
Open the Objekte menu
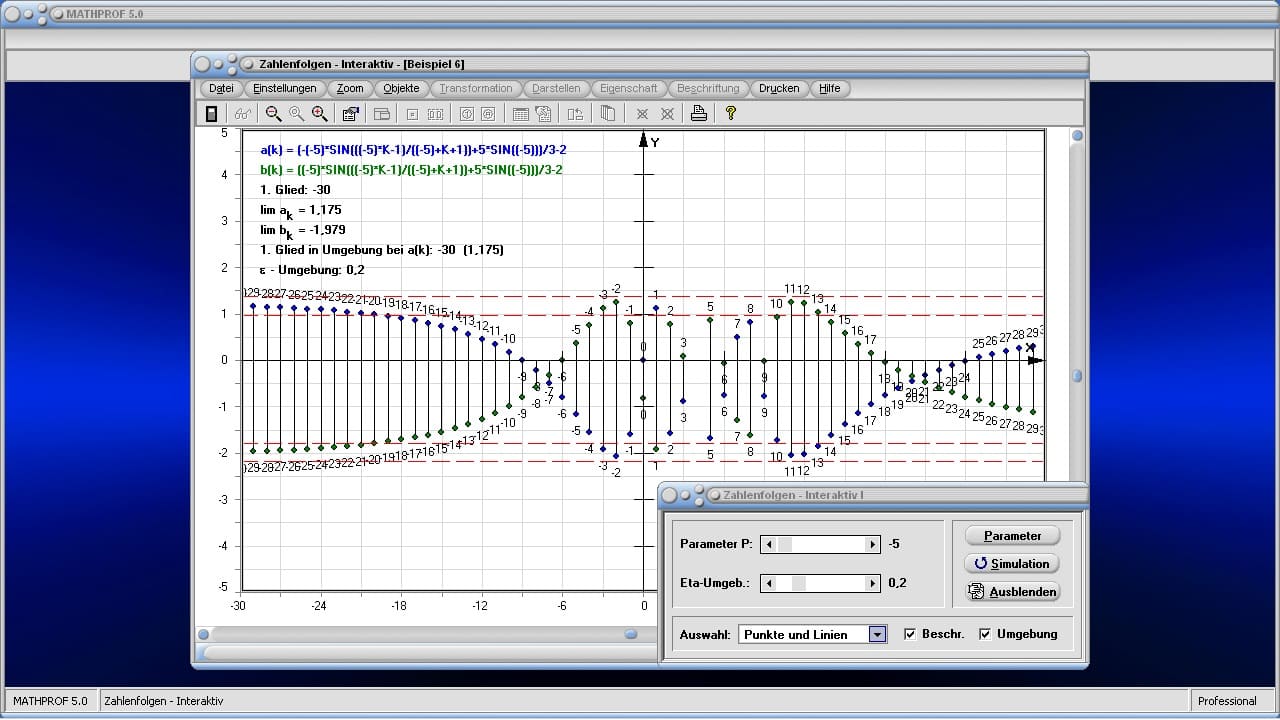point(401,88)
